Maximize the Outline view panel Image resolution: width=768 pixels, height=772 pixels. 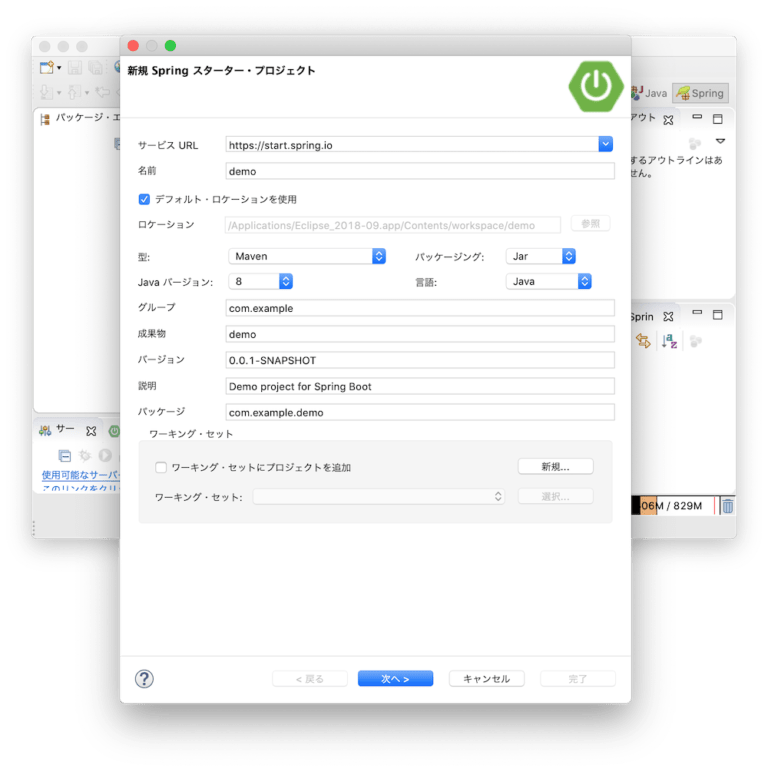click(718, 119)
